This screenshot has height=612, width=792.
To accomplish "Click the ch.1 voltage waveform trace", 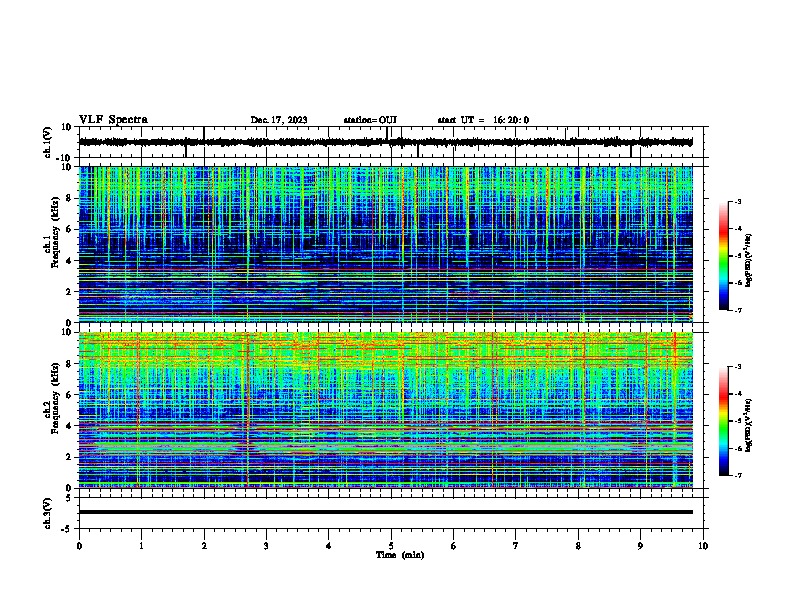I will 385,142.
